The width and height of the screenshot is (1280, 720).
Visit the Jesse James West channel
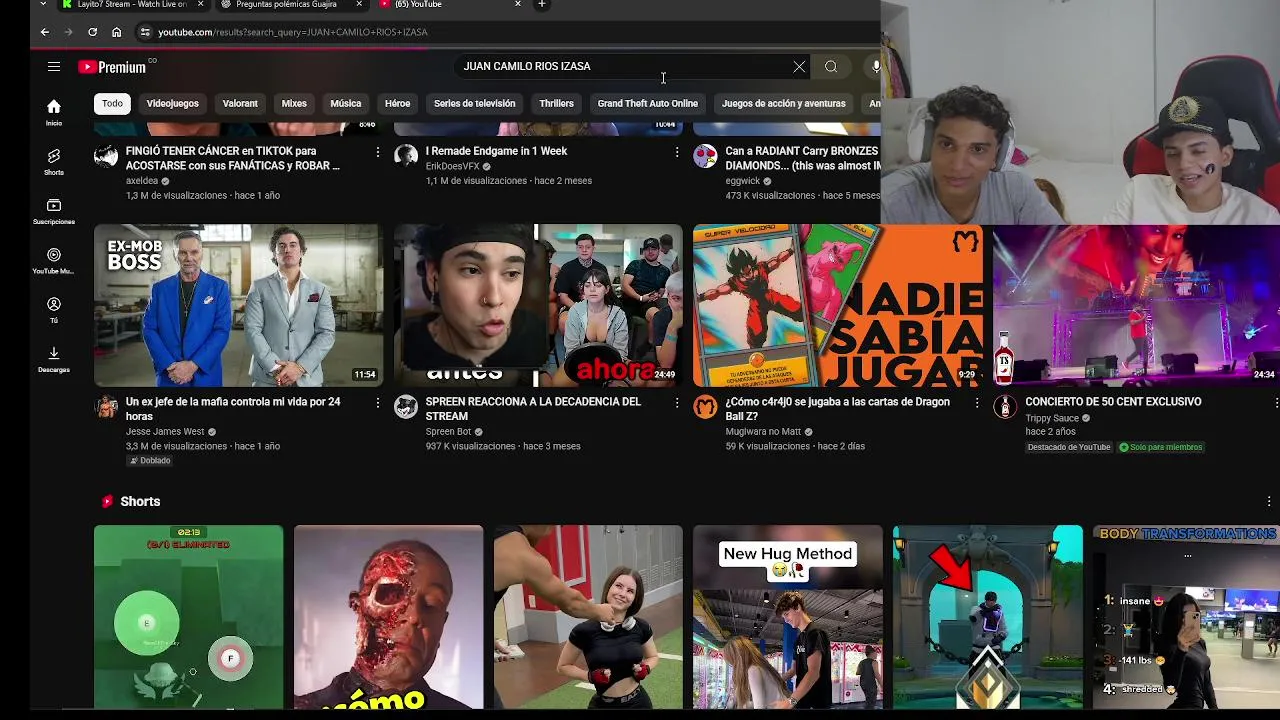165,432
